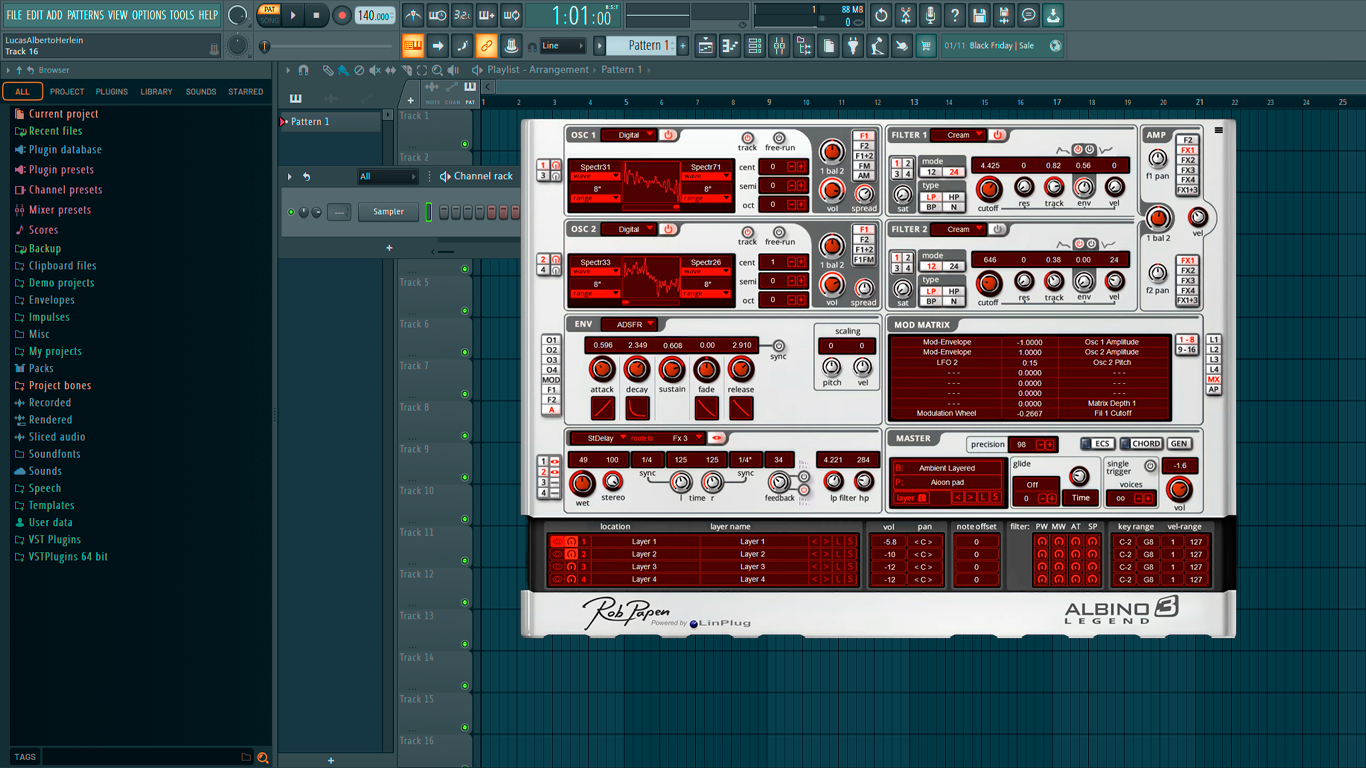The height and width of the screenshot is (768, 1366).
Task: Open the OPTIONS menu
Action: pyautogui.click(x=149, y=15)
